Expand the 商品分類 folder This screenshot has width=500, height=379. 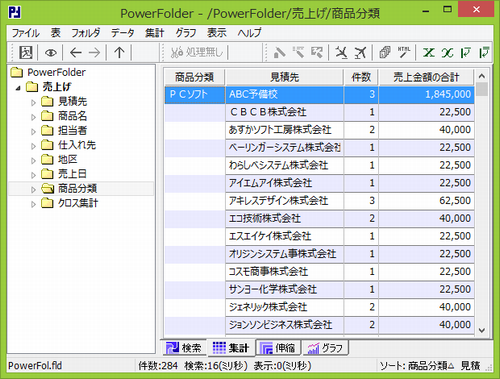tap(33, 190)
